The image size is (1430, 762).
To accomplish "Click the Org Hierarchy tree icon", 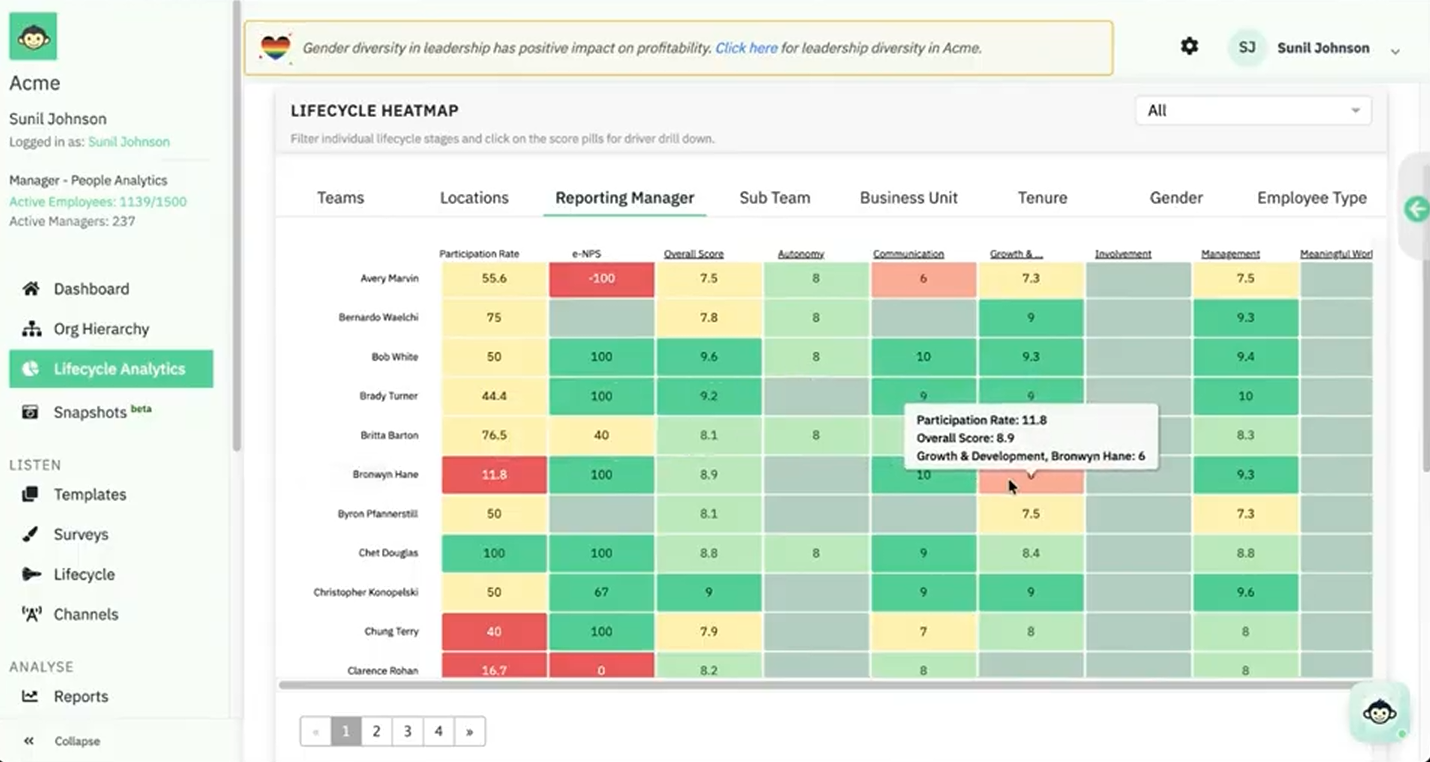I will coord(31,329).
